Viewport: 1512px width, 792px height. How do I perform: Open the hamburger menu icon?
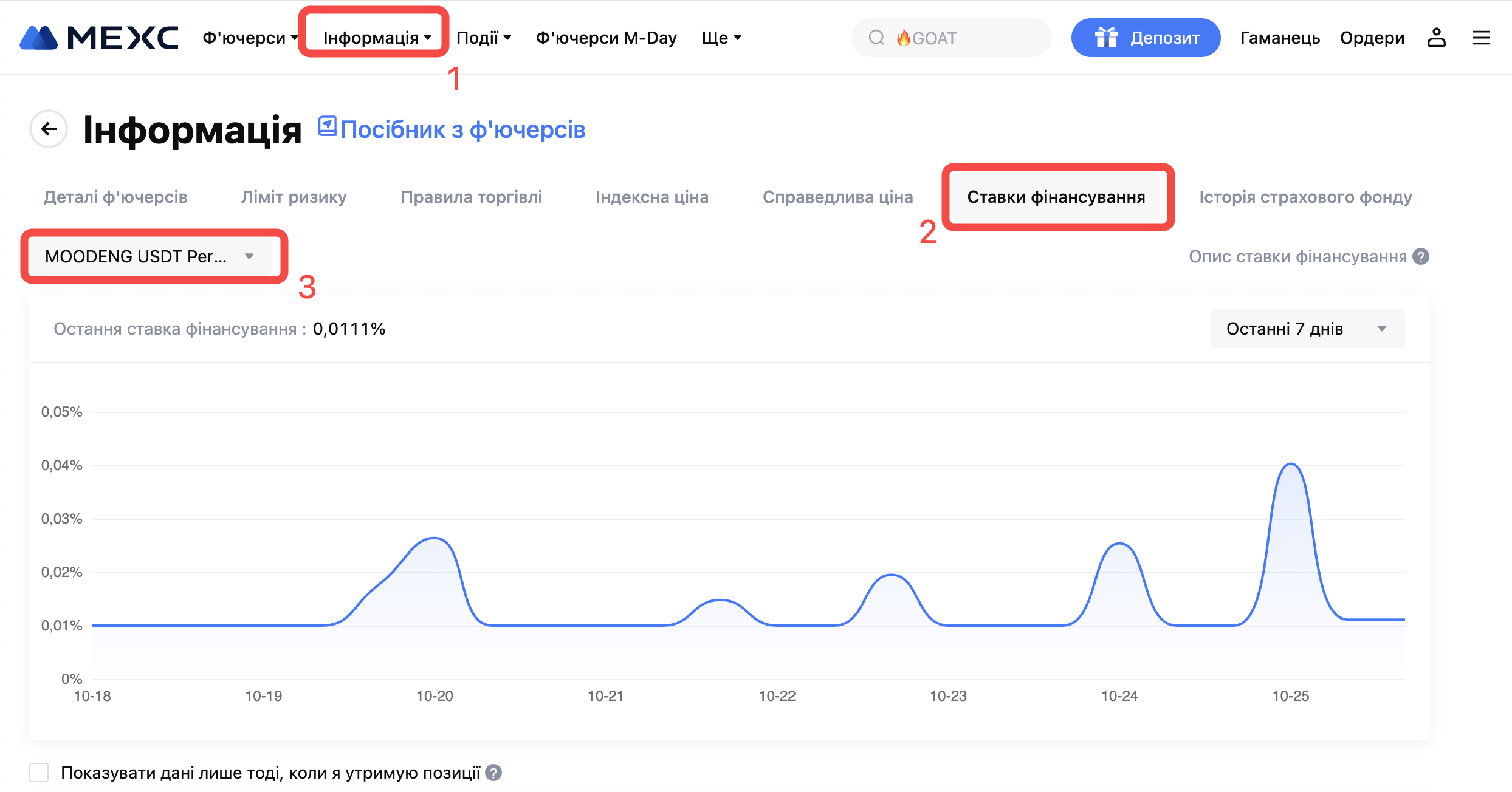[x=1482, y=38]
